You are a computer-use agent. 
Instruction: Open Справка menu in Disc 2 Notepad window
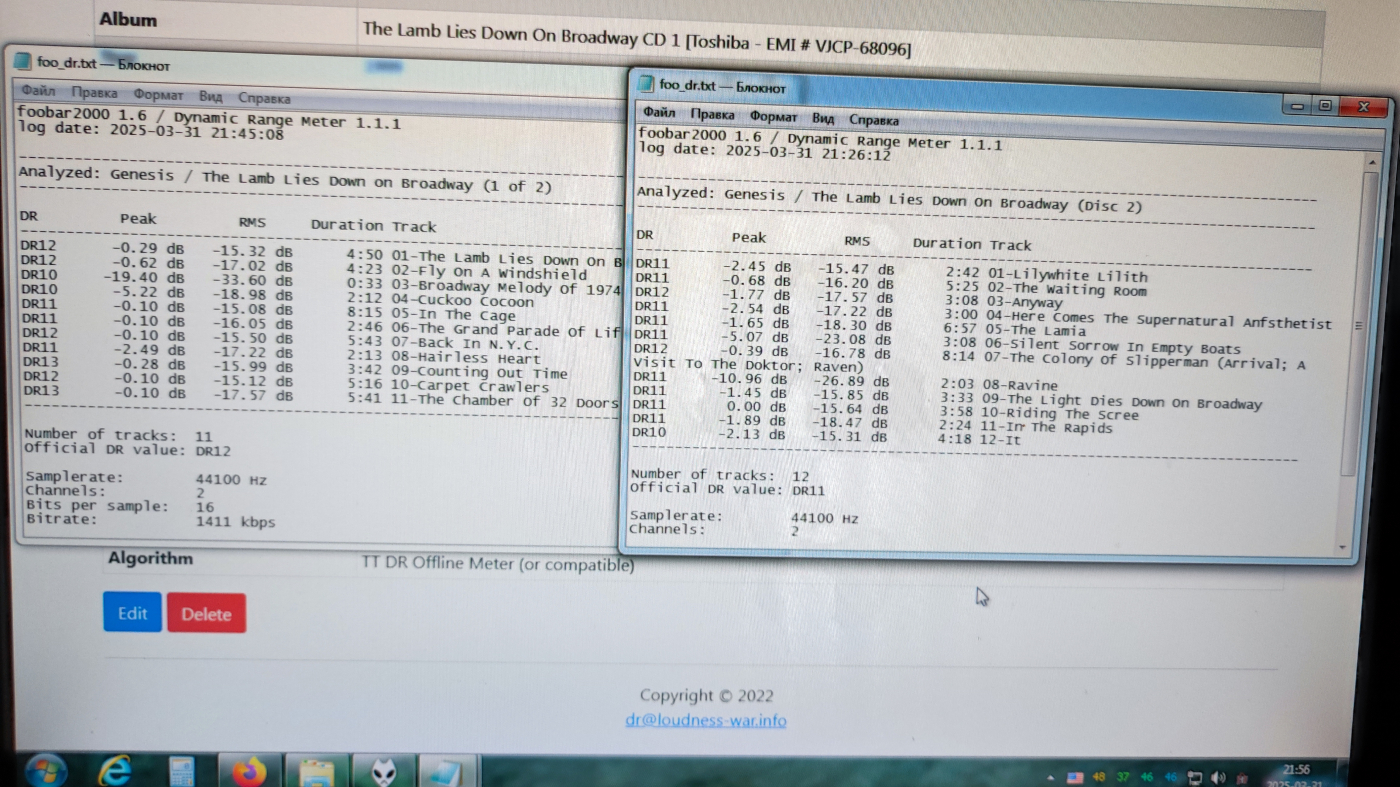[873, 120]
